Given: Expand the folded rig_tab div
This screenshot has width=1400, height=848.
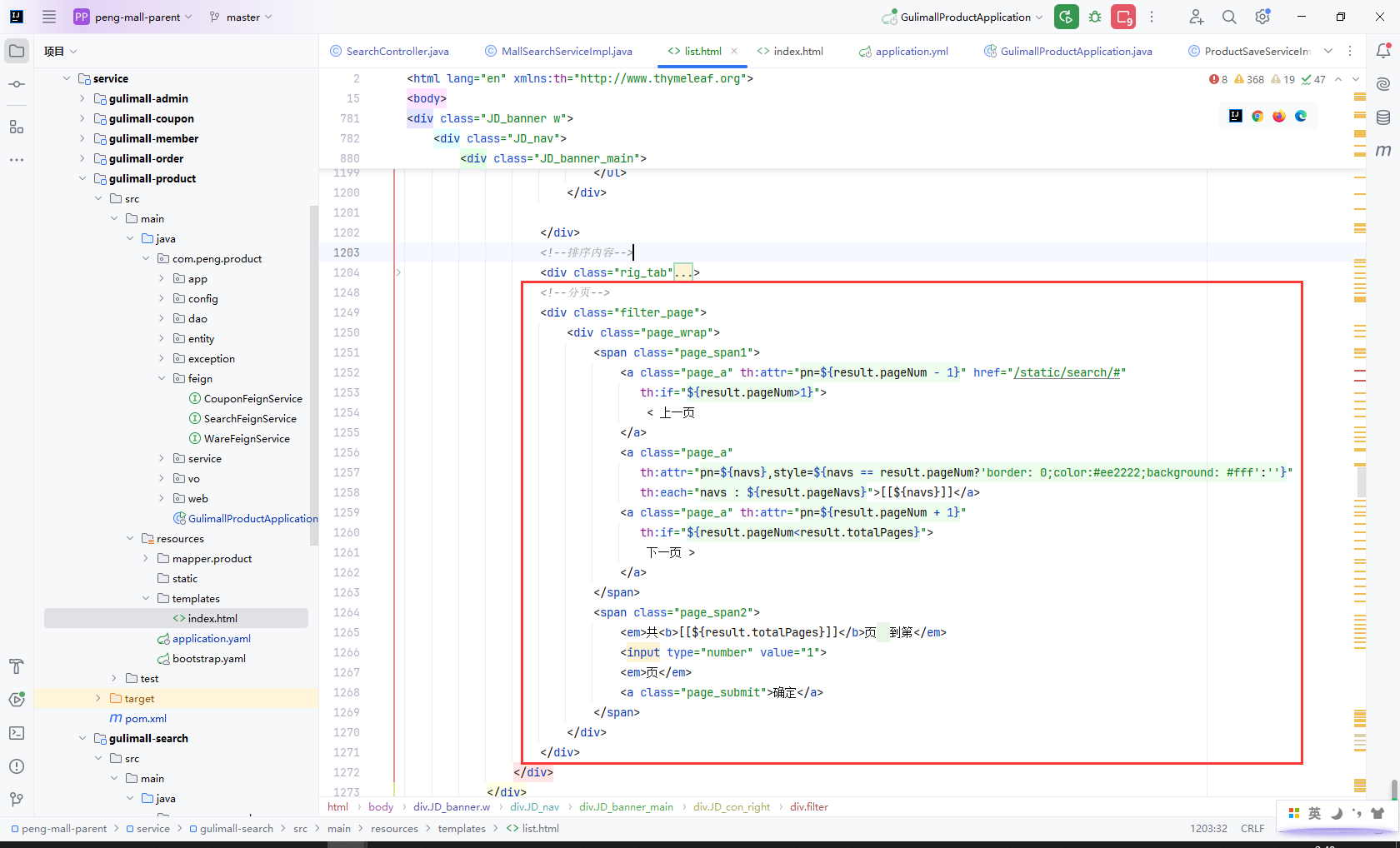Looking at the screenshot, I should [399, 272].
